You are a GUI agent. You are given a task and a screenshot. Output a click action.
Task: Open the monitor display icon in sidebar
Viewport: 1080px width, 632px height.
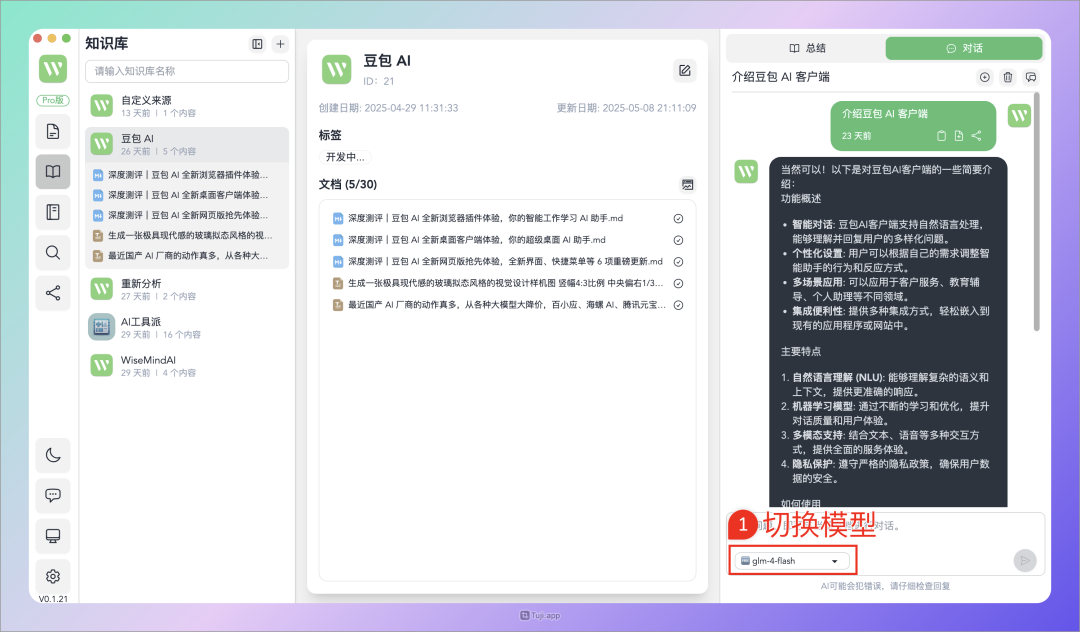point(53,536)
